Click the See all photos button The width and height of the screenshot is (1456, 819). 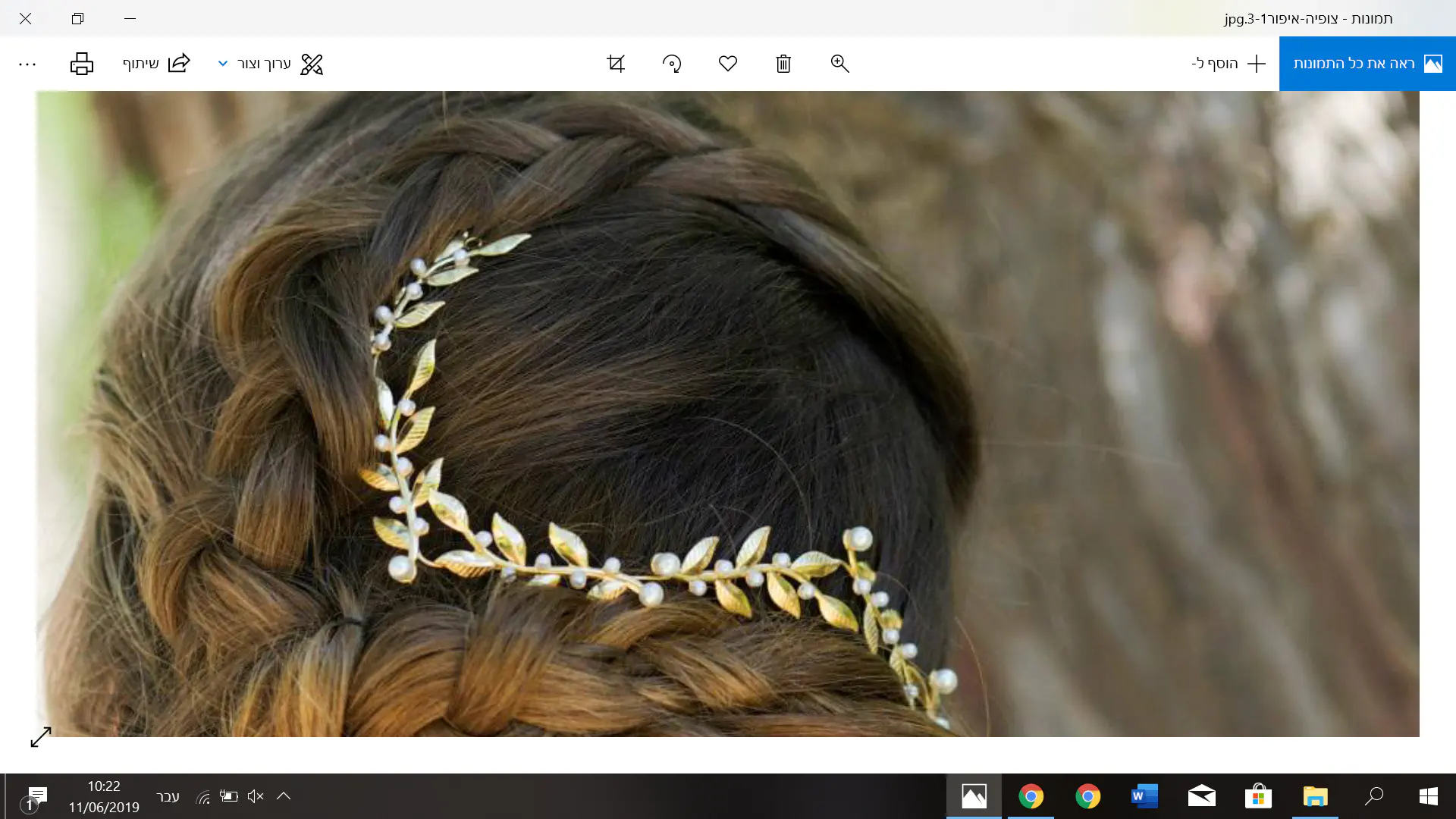click(1367, 64)
